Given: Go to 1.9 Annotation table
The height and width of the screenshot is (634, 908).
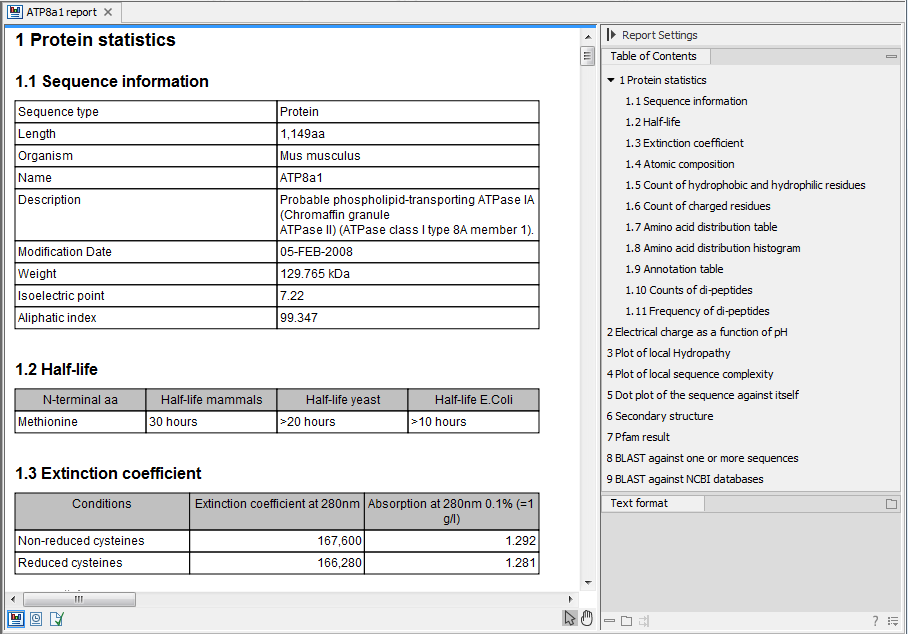Looking at the screenshot, I should coord(674,269).
